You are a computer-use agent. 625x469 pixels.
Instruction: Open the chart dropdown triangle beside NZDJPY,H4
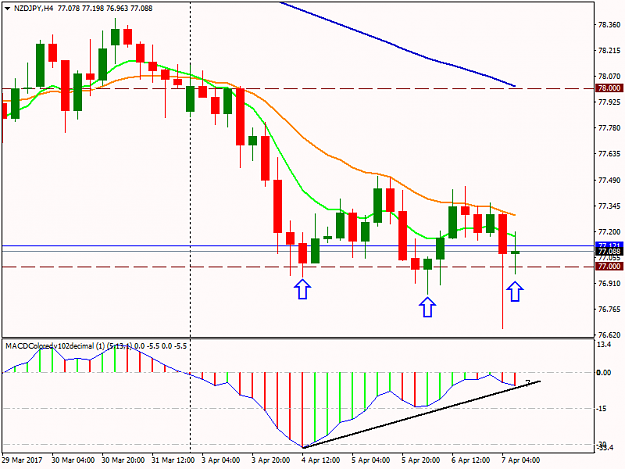tap(8, 8)
